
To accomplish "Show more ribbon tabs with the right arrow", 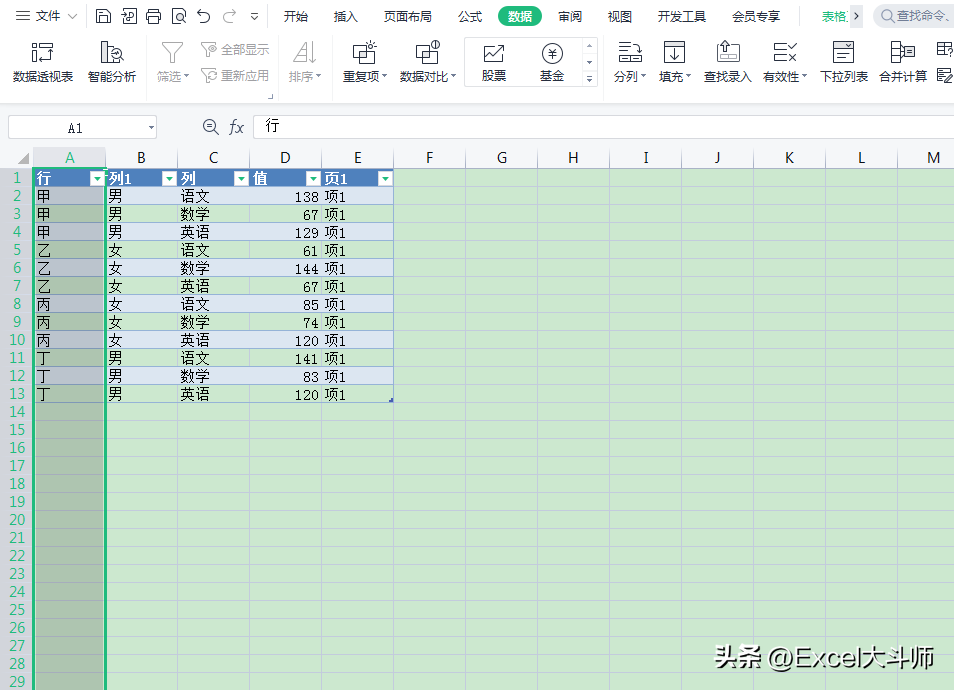I will pos(856,16).
